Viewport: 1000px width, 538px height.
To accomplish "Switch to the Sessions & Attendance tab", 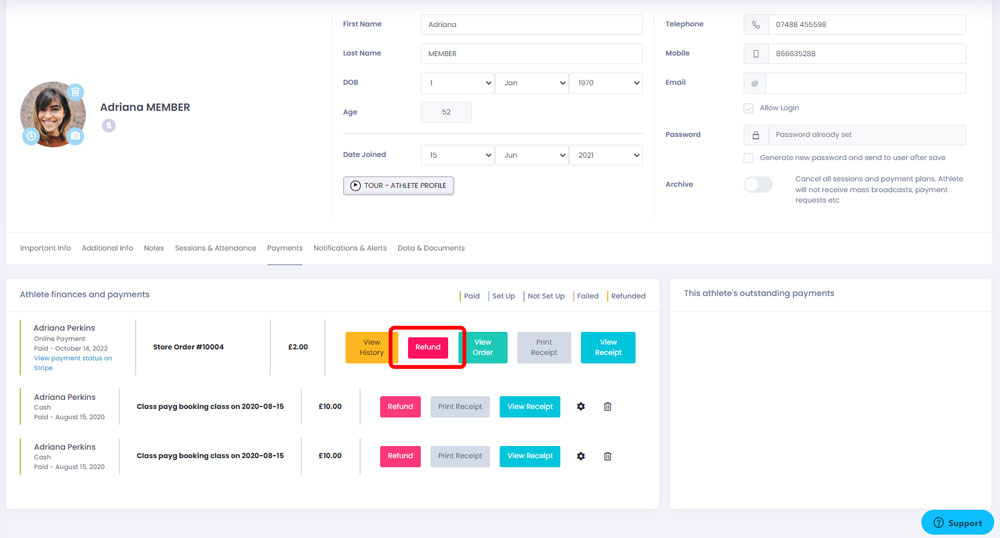I will click(215, 248).
